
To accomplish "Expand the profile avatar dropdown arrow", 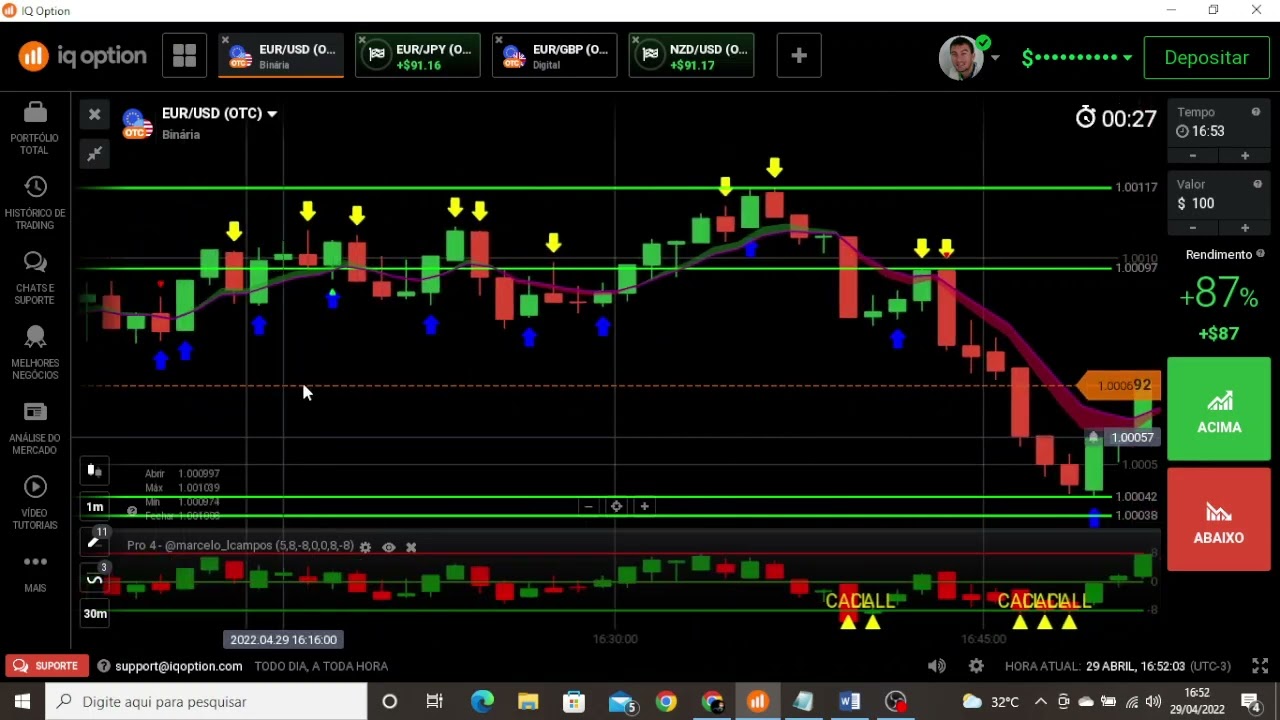I will [994, 58].
